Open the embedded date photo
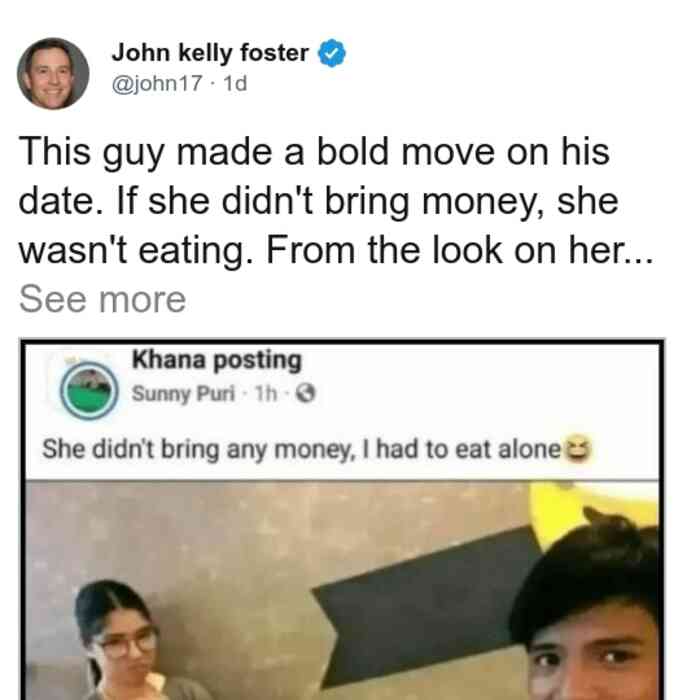The image size is (700, 700). (x=342, y=590)
